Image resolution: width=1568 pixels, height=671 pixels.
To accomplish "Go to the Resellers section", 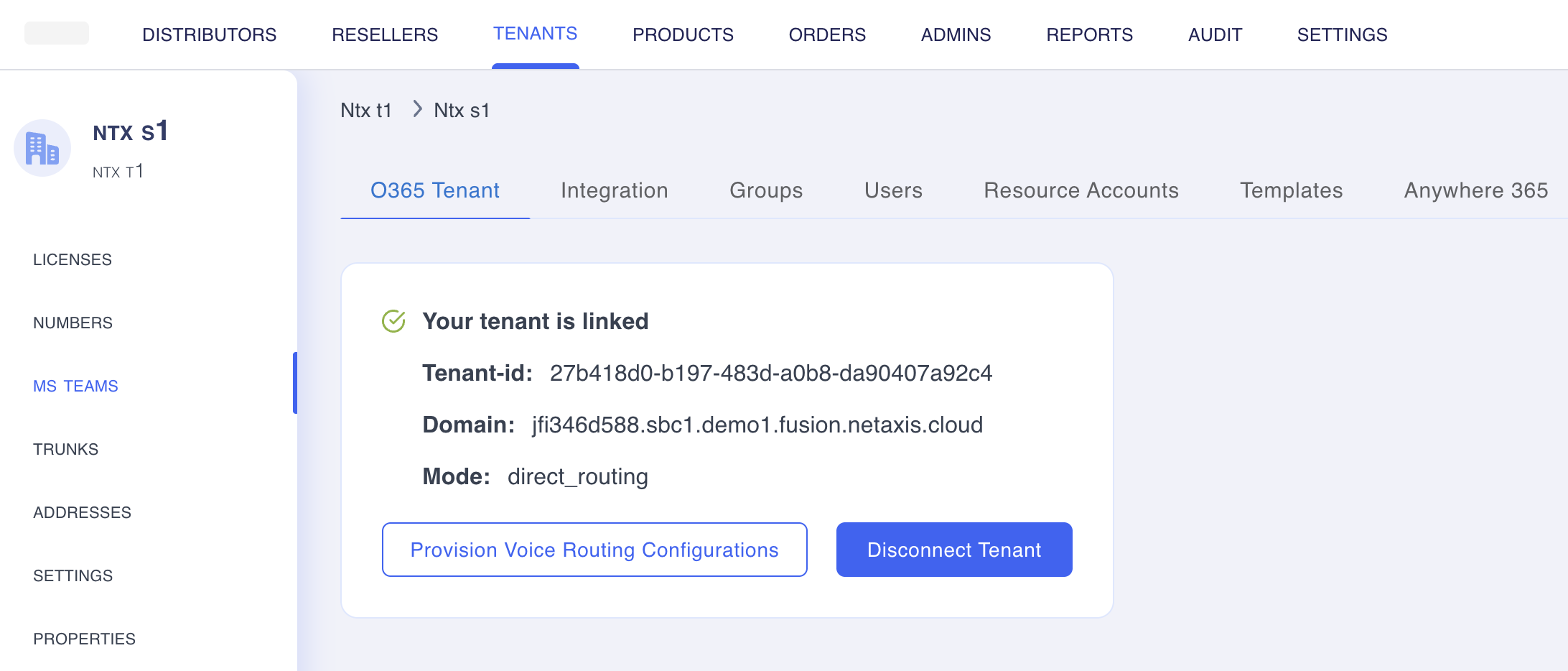I will click(x=384, y=34).
